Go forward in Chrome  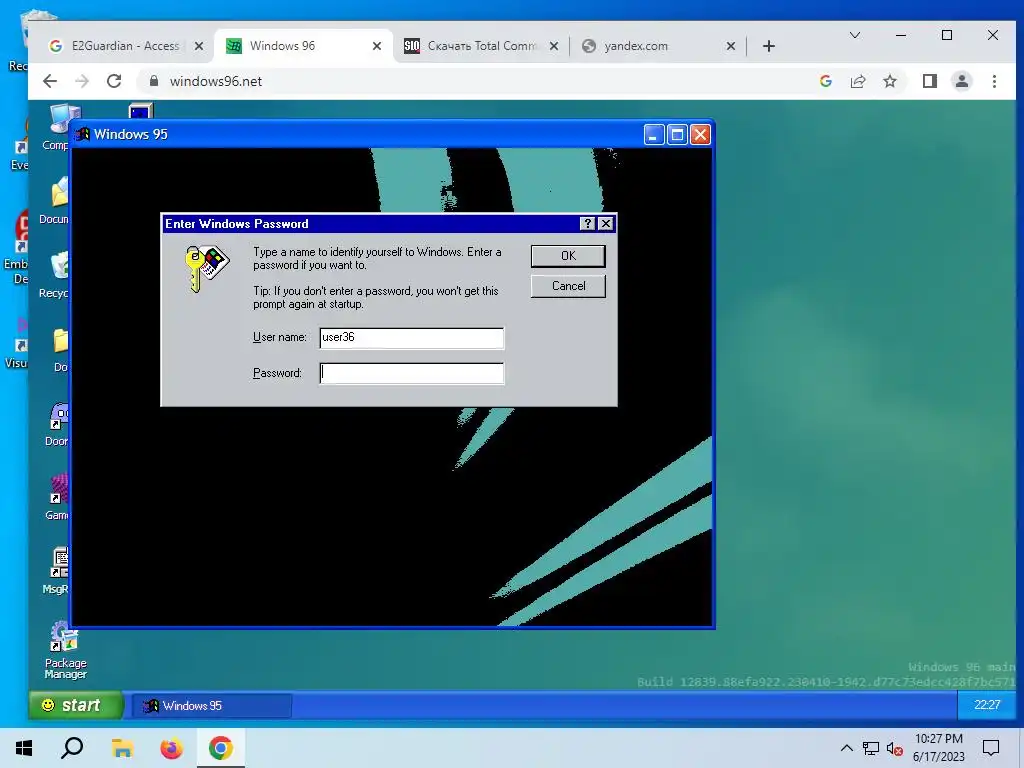[x=82, y=81]
